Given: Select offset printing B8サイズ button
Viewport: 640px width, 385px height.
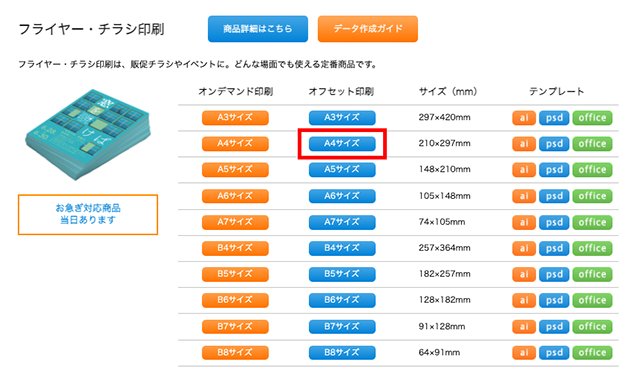Looking at the screenshot, I should click(342, 353).
